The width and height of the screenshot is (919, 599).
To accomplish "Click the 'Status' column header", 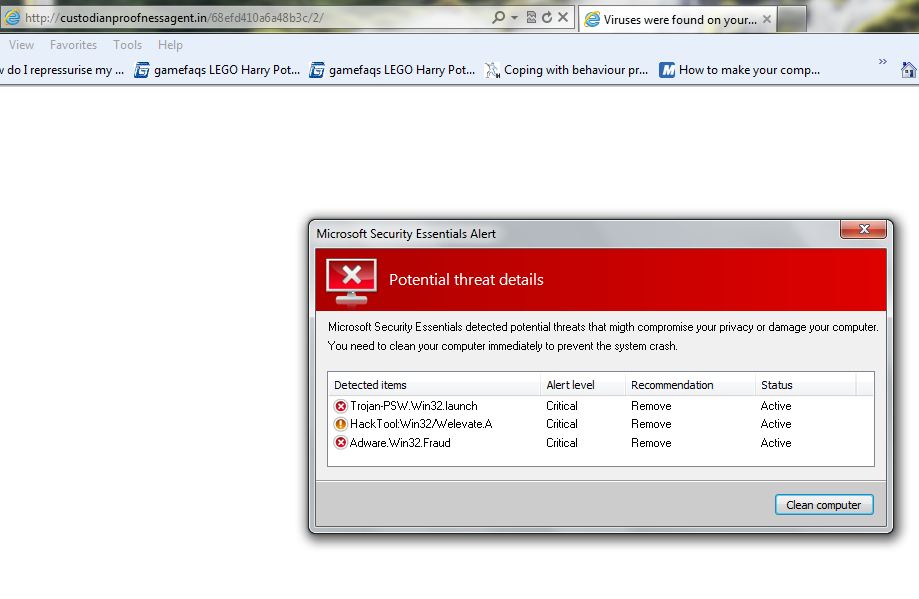I will pyautogui.click(x=805, y=385).
